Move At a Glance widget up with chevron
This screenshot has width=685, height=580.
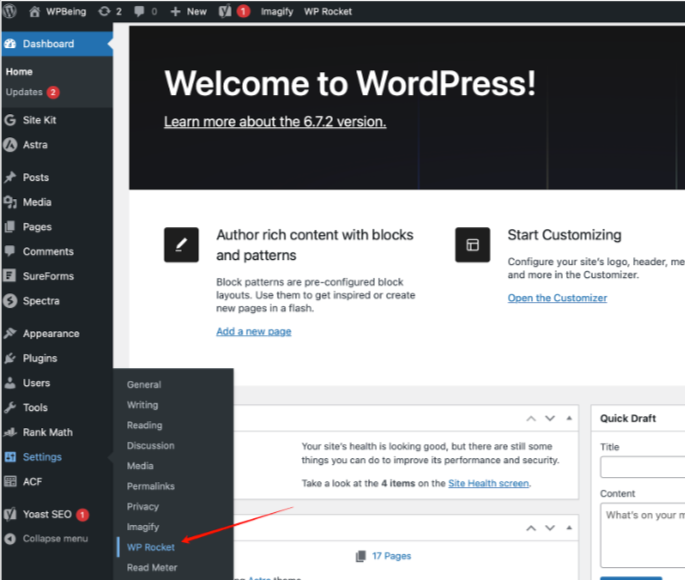(531, 528)
